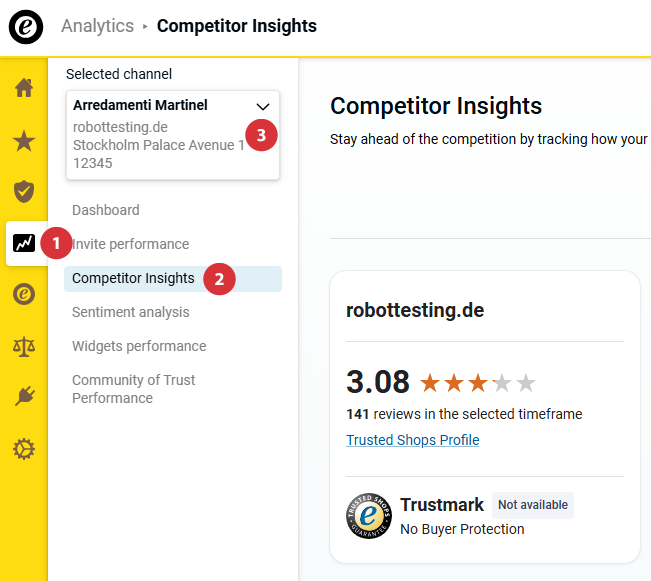Click the Analytics breadcrumb link
The width and height of the screenshot is (651, 581).
pos(97,26)
